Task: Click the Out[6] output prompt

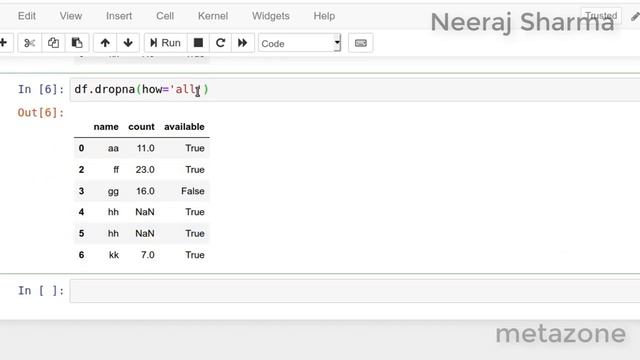Action: point(41,113)
